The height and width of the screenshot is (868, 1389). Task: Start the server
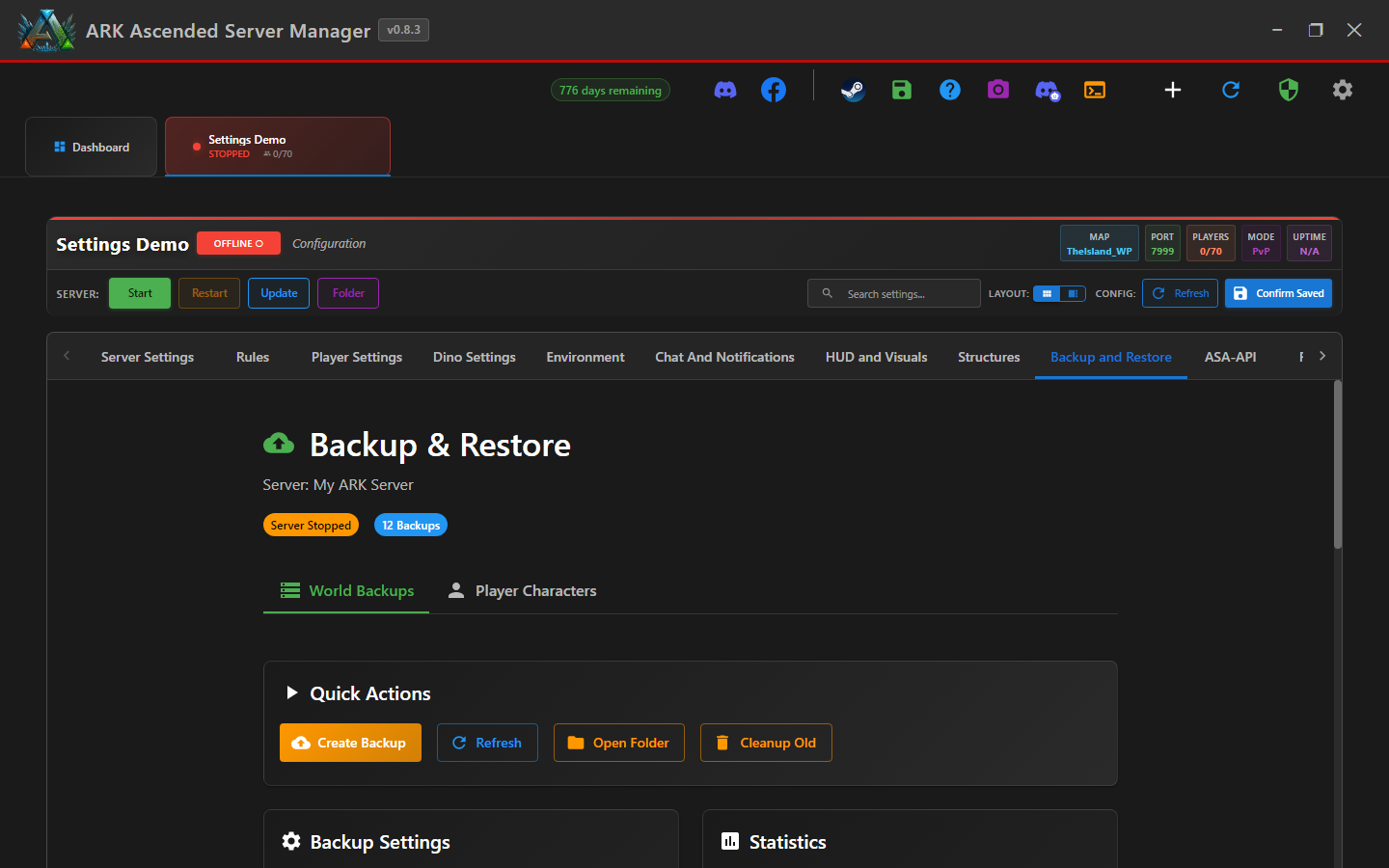(140, 293)
